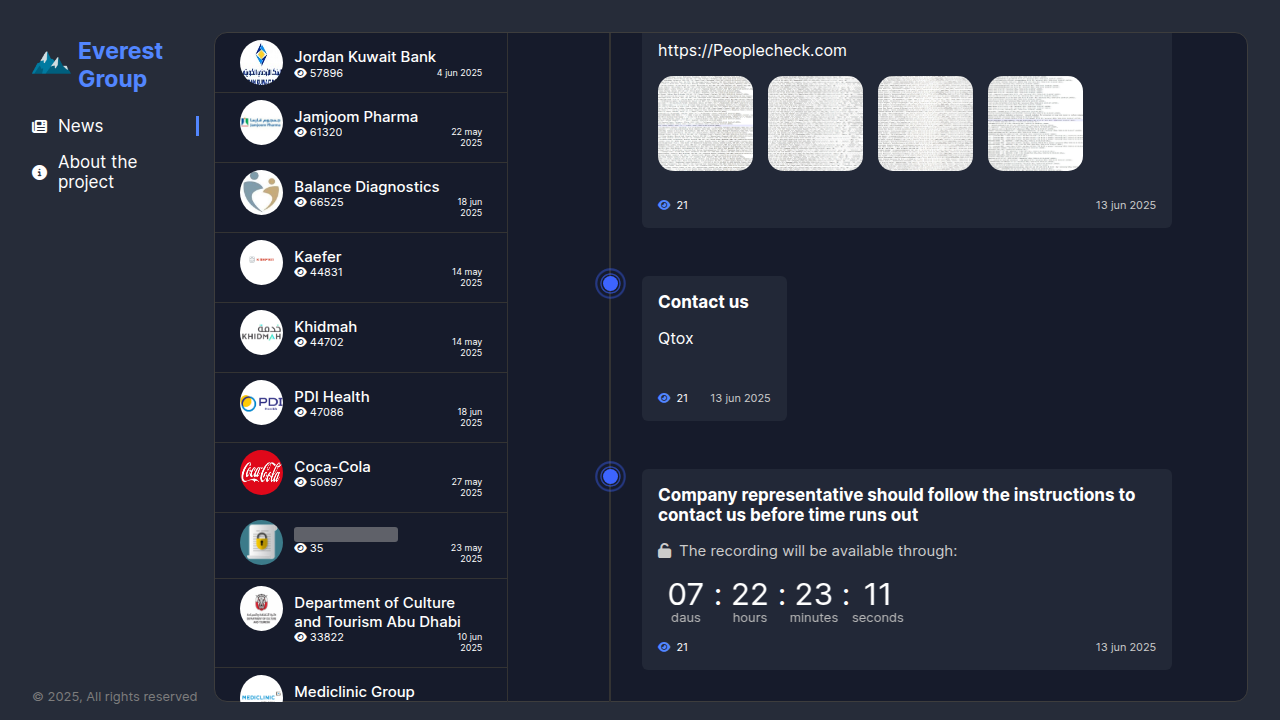Click the unlock icon beside recording notice
This screenshot has height=720, width=1280.
click(664, 551)
